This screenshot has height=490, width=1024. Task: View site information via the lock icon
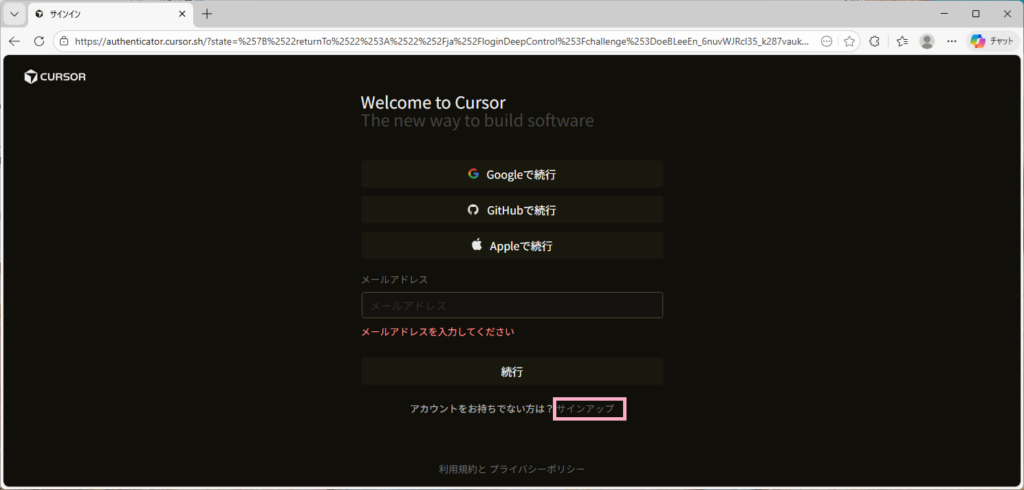click(63, 41)
